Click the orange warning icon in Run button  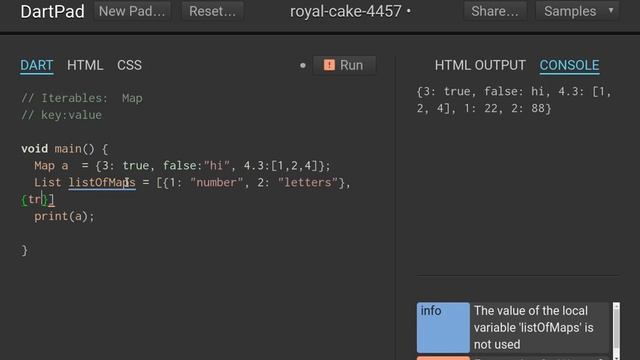click(x=329, y=65)
